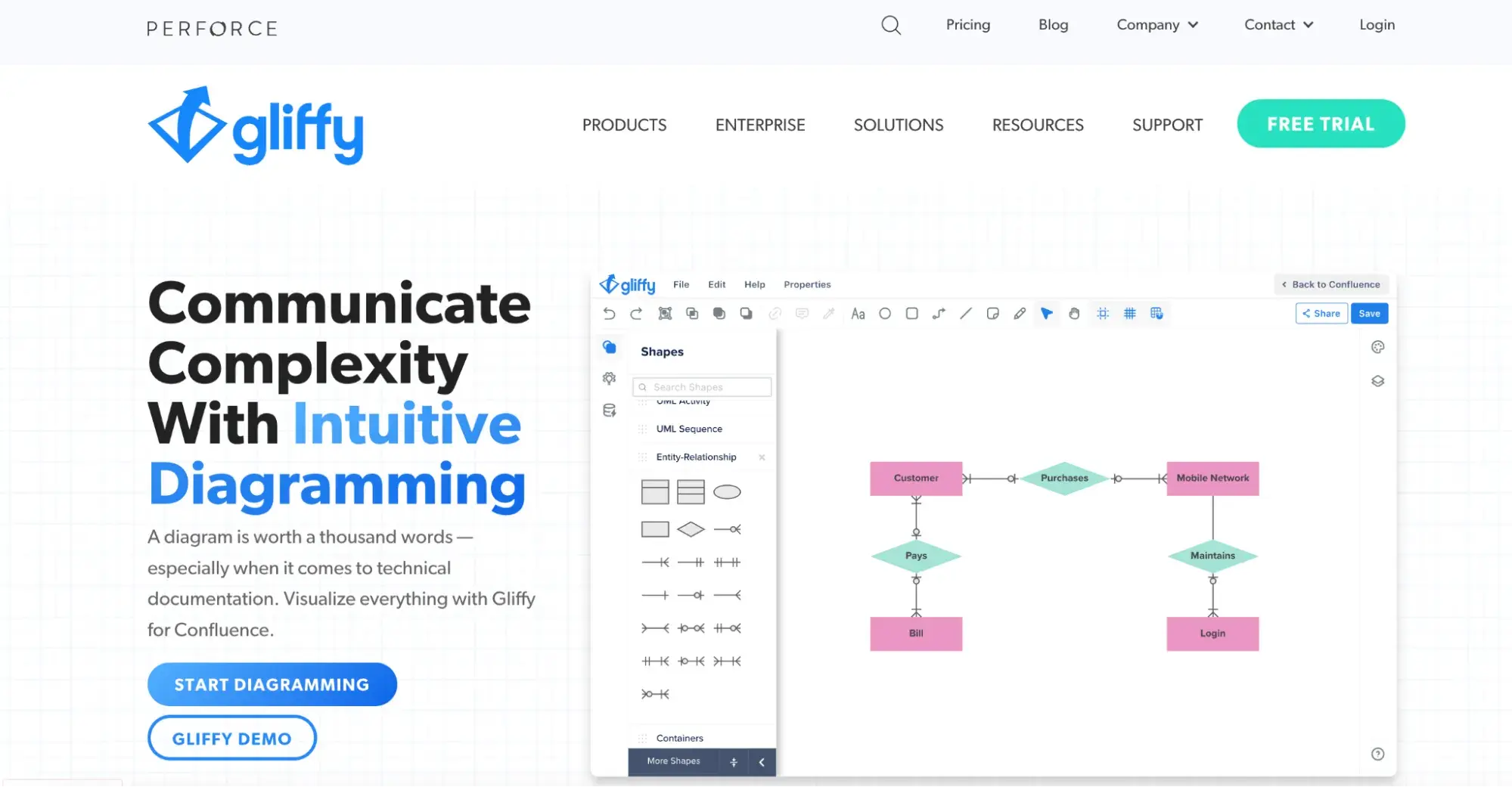Viewport: 1512px width, 787px height.
Task: Click Back to Confluence button
Action: 1331,284
